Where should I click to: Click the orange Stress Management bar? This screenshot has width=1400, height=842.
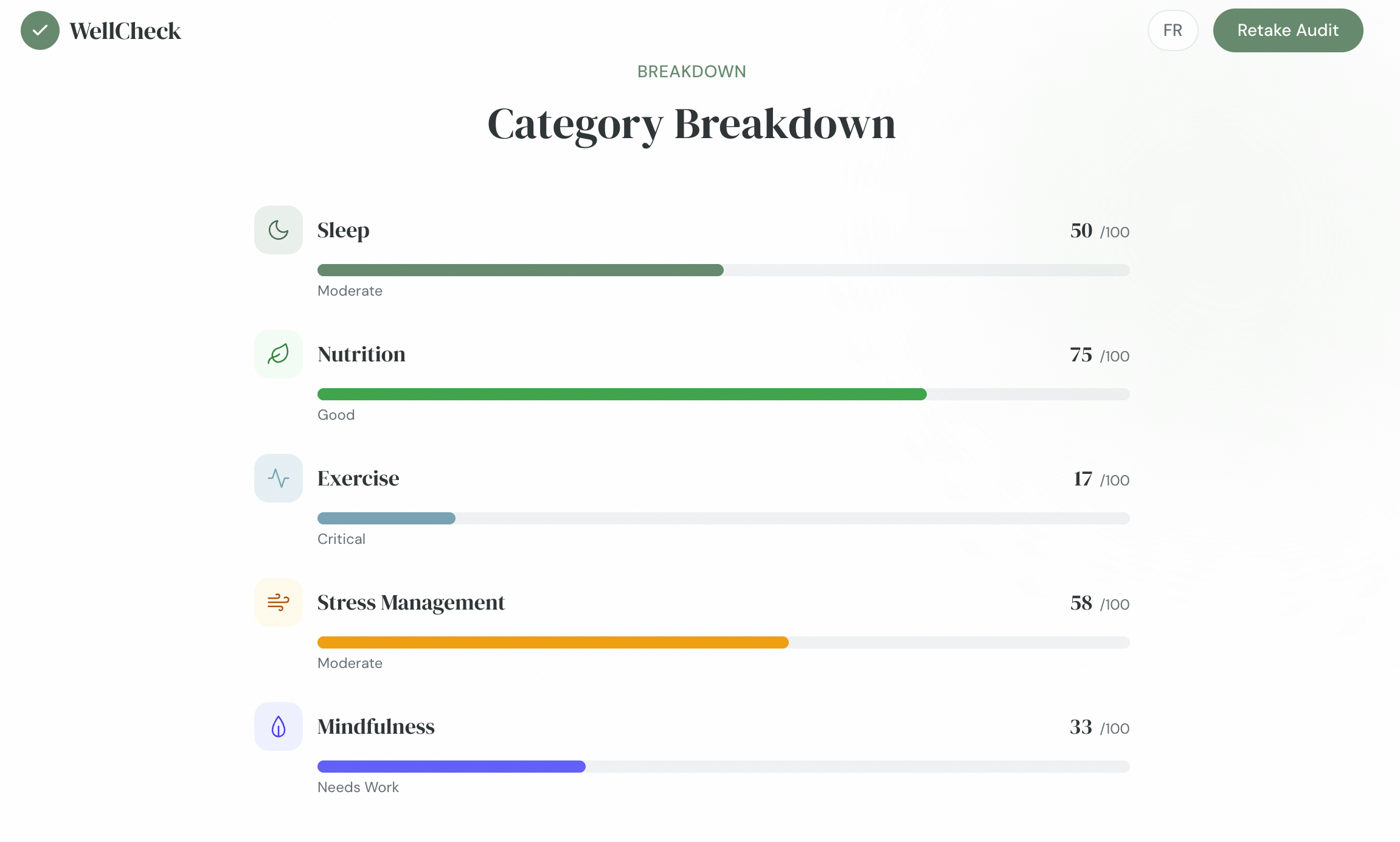point(553,642)
